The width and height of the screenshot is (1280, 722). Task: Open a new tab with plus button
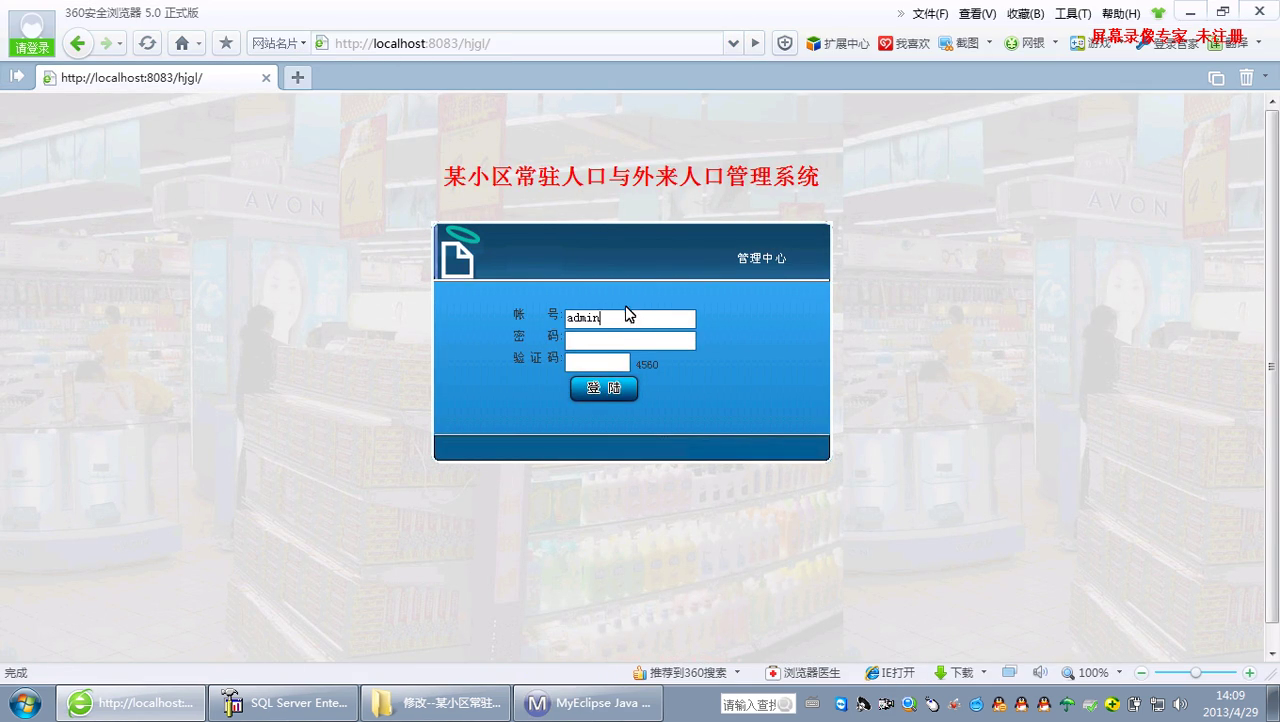(x=297, y=77)
